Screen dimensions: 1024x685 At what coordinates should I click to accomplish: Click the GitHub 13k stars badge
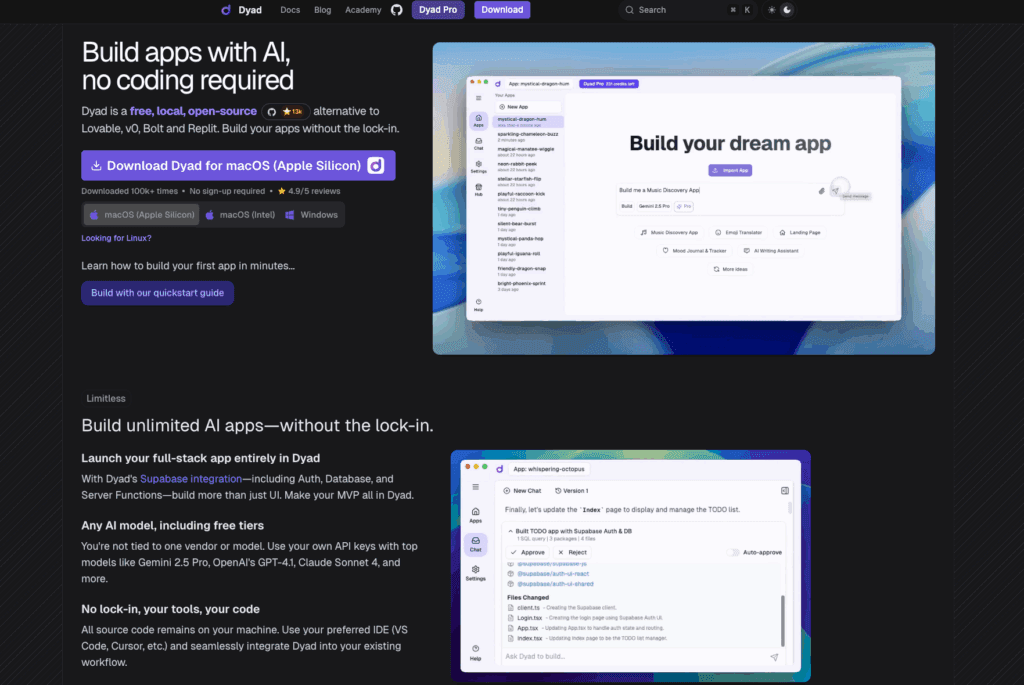point(286,112)
